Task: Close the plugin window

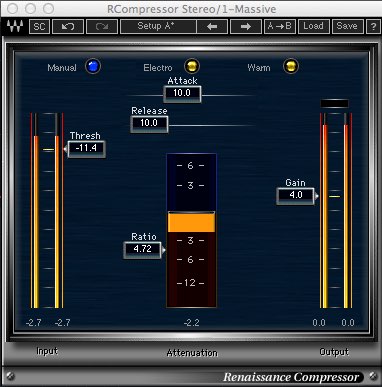Action: tap(13, 9)
